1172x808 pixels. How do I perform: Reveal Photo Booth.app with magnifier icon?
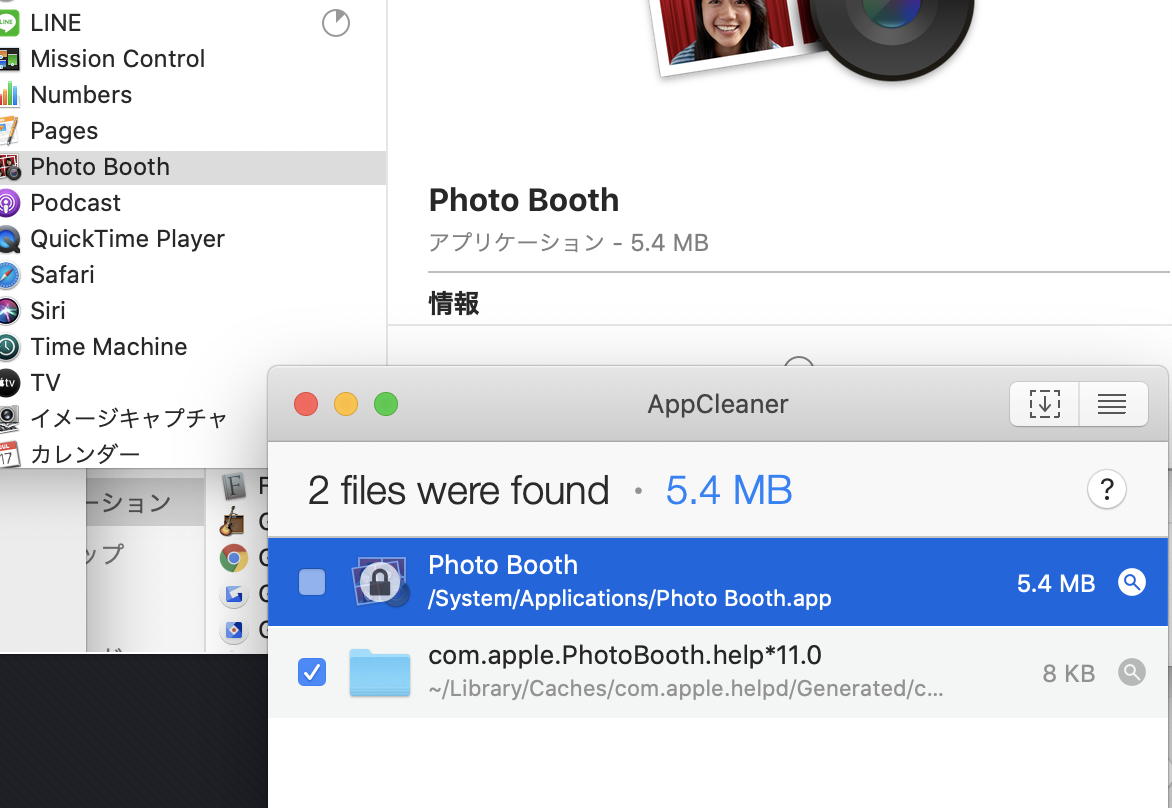(1132, 582)
